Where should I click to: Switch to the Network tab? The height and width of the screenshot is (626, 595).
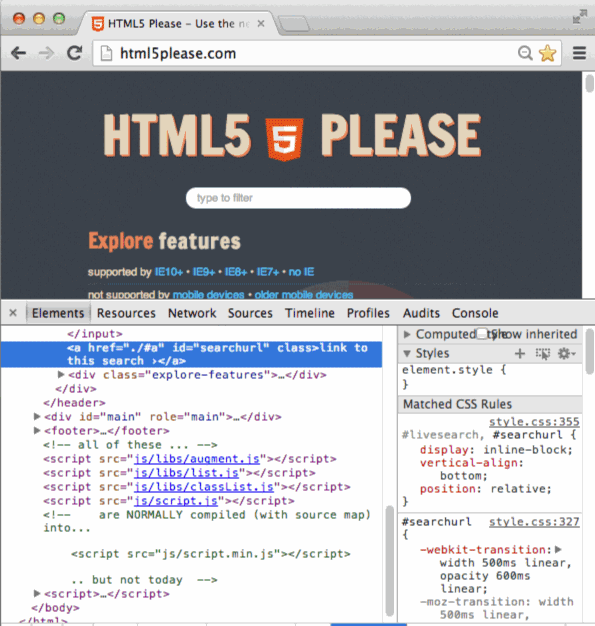coord(192,313)
